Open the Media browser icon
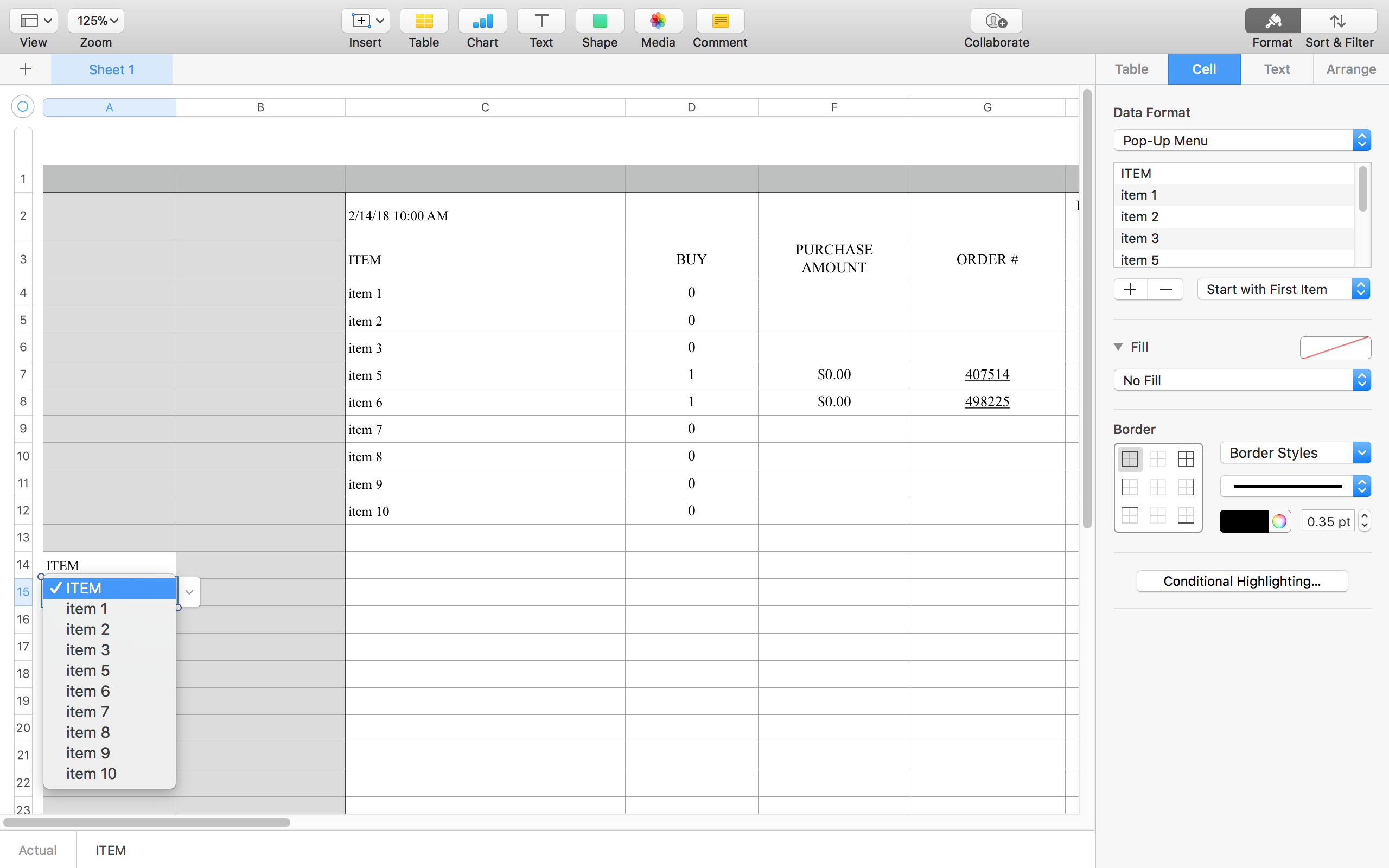1389x868 pixels. coord(658,21)
